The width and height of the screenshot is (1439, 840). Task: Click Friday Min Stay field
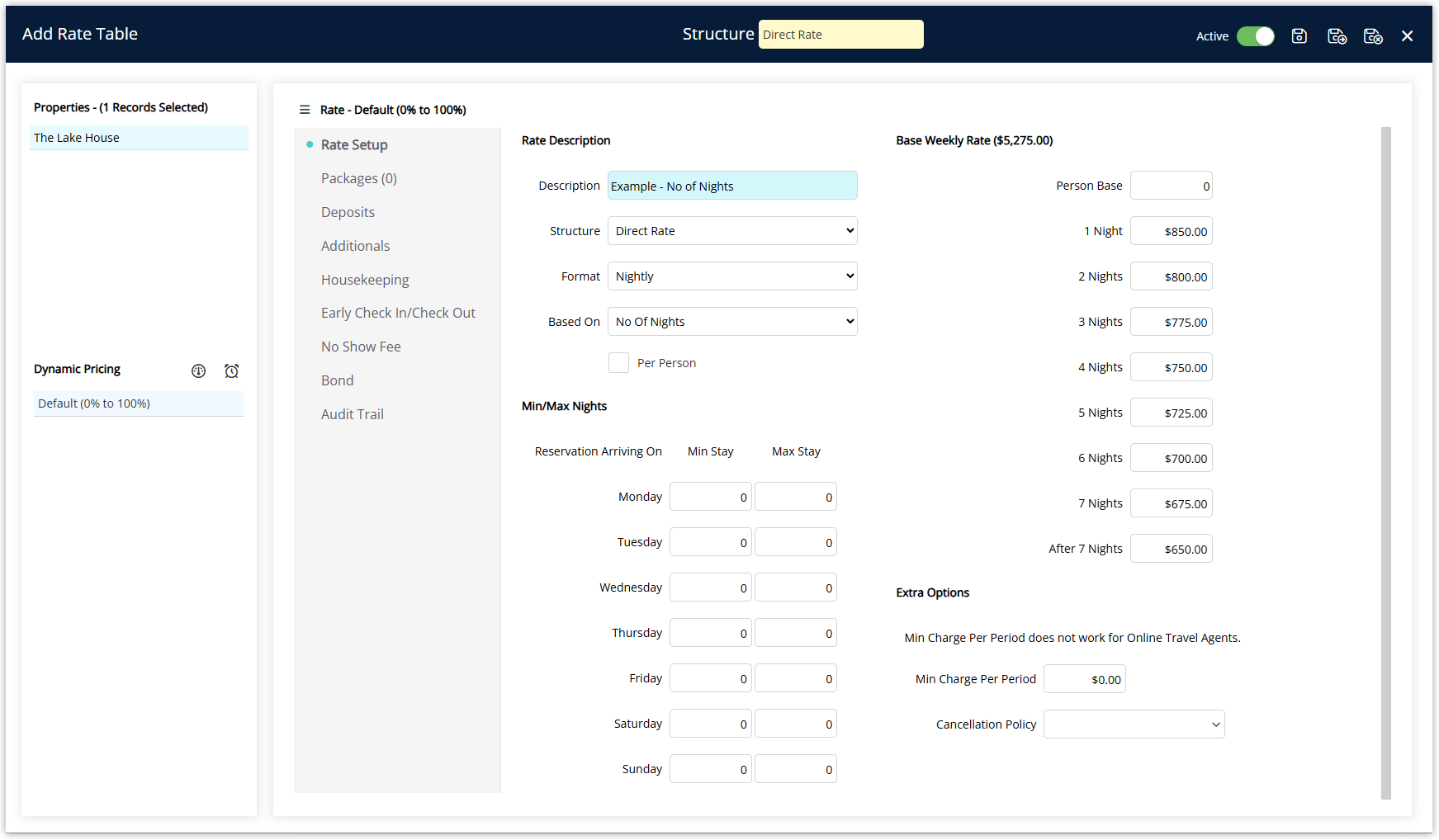coord(711,678)
